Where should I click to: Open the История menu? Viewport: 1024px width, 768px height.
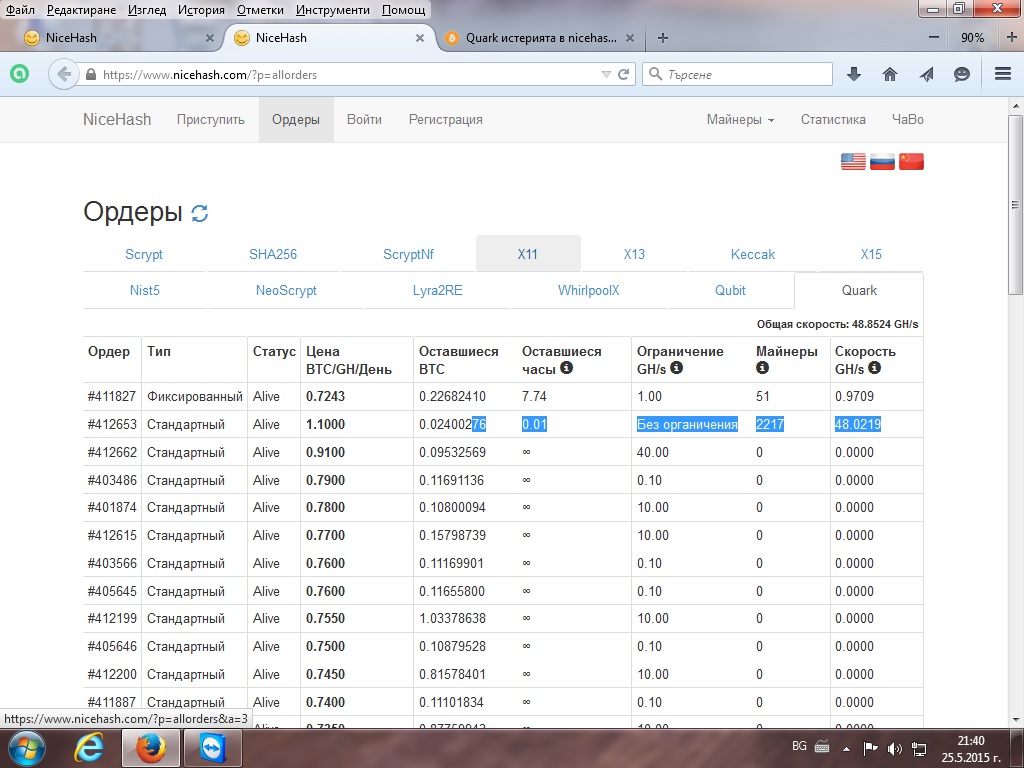point(201,10)
